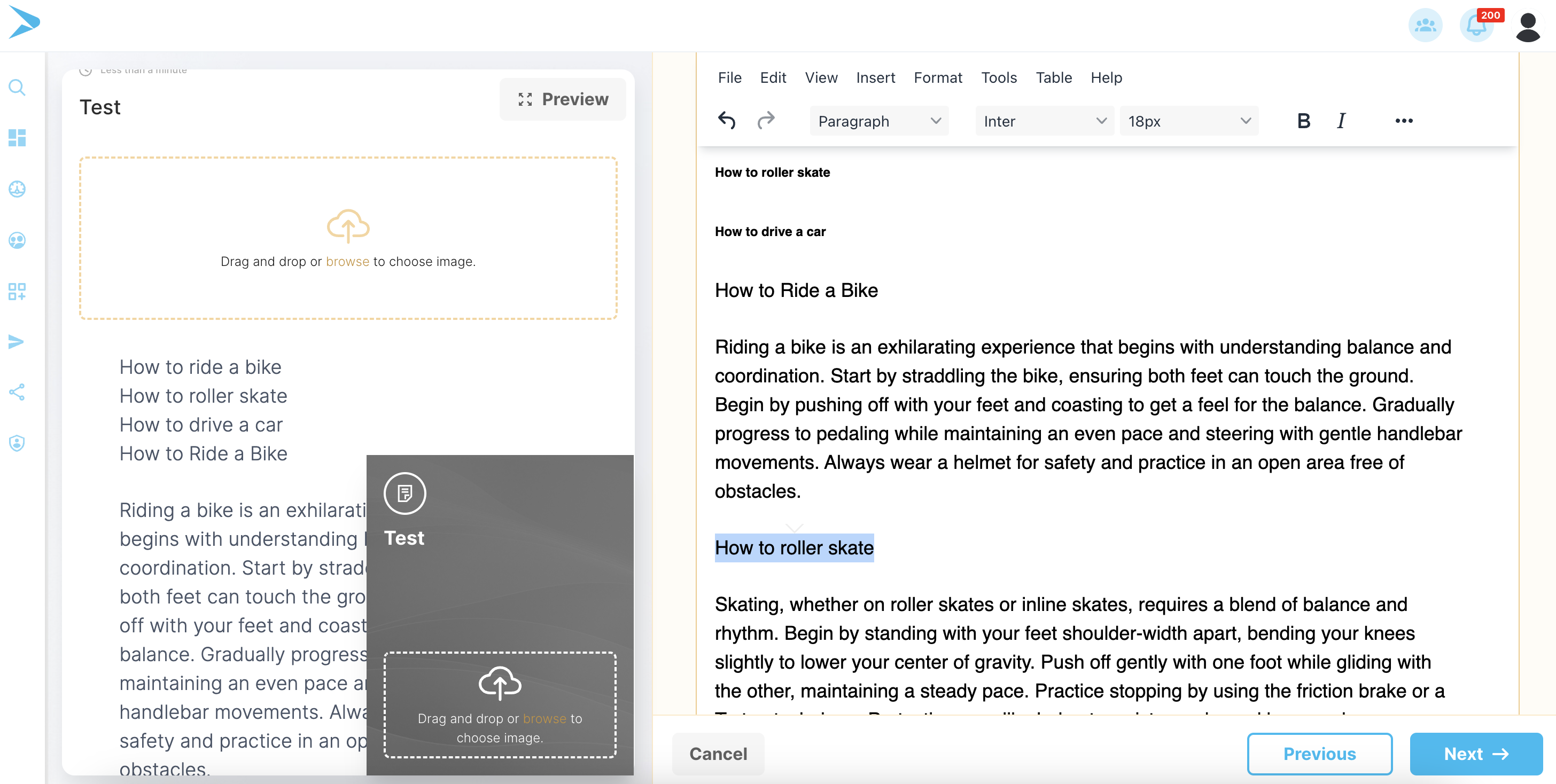Viewport: 1556px width, 784px height.
Task: Click browse link on the dark Test card
Action: [x=544, y=718]
